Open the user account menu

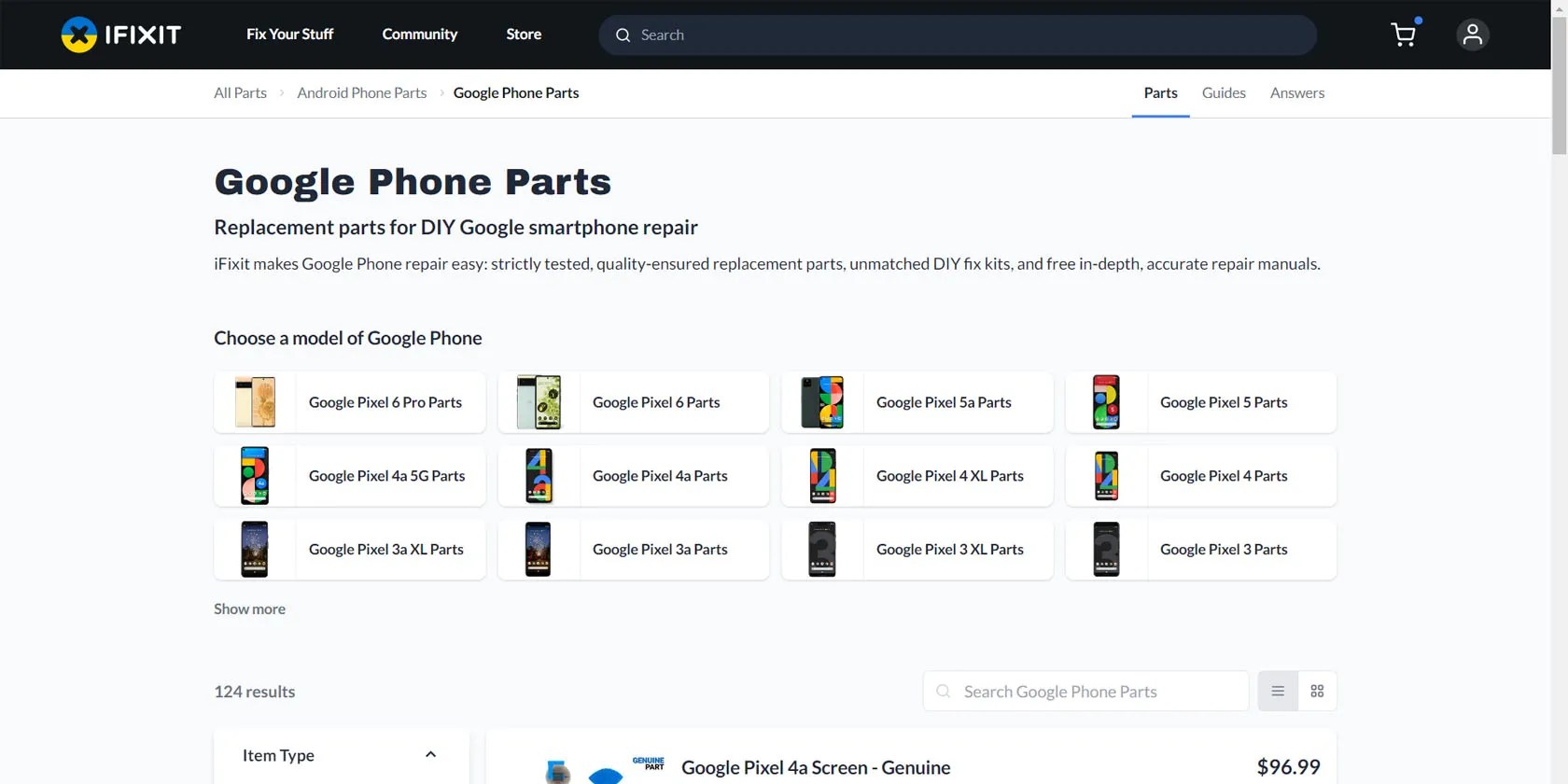point(1472,35)
